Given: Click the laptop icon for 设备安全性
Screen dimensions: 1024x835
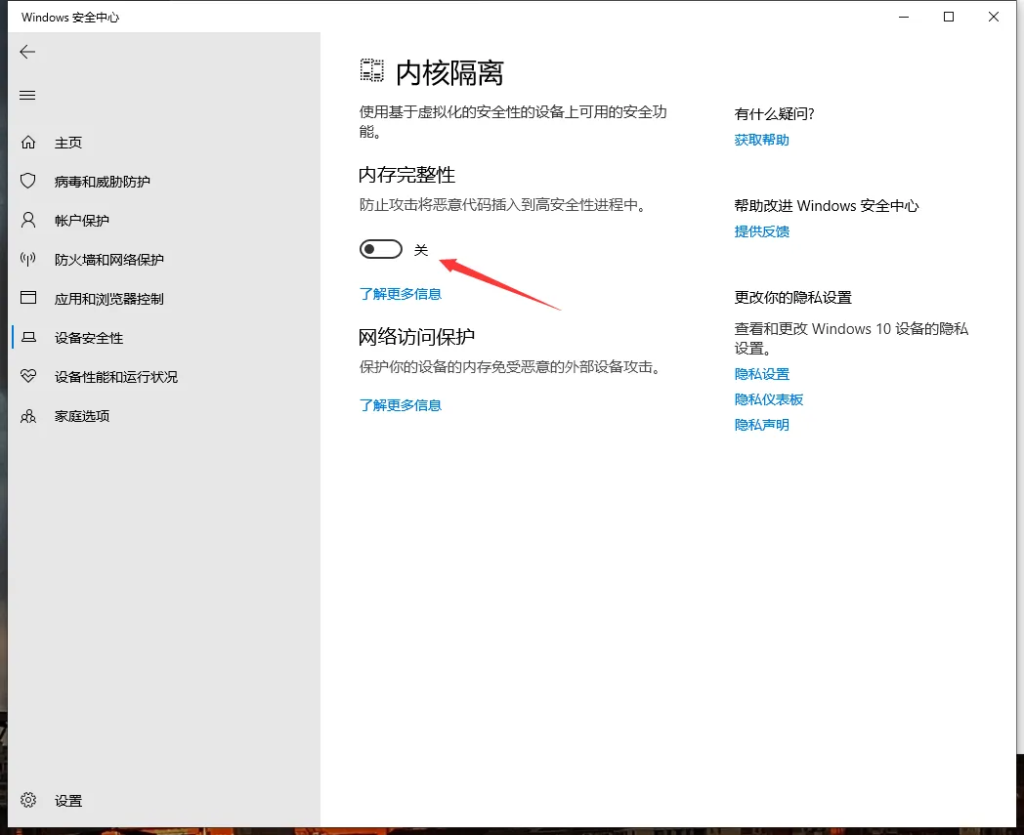Looking at the screenshot, I should click(28, 337).
